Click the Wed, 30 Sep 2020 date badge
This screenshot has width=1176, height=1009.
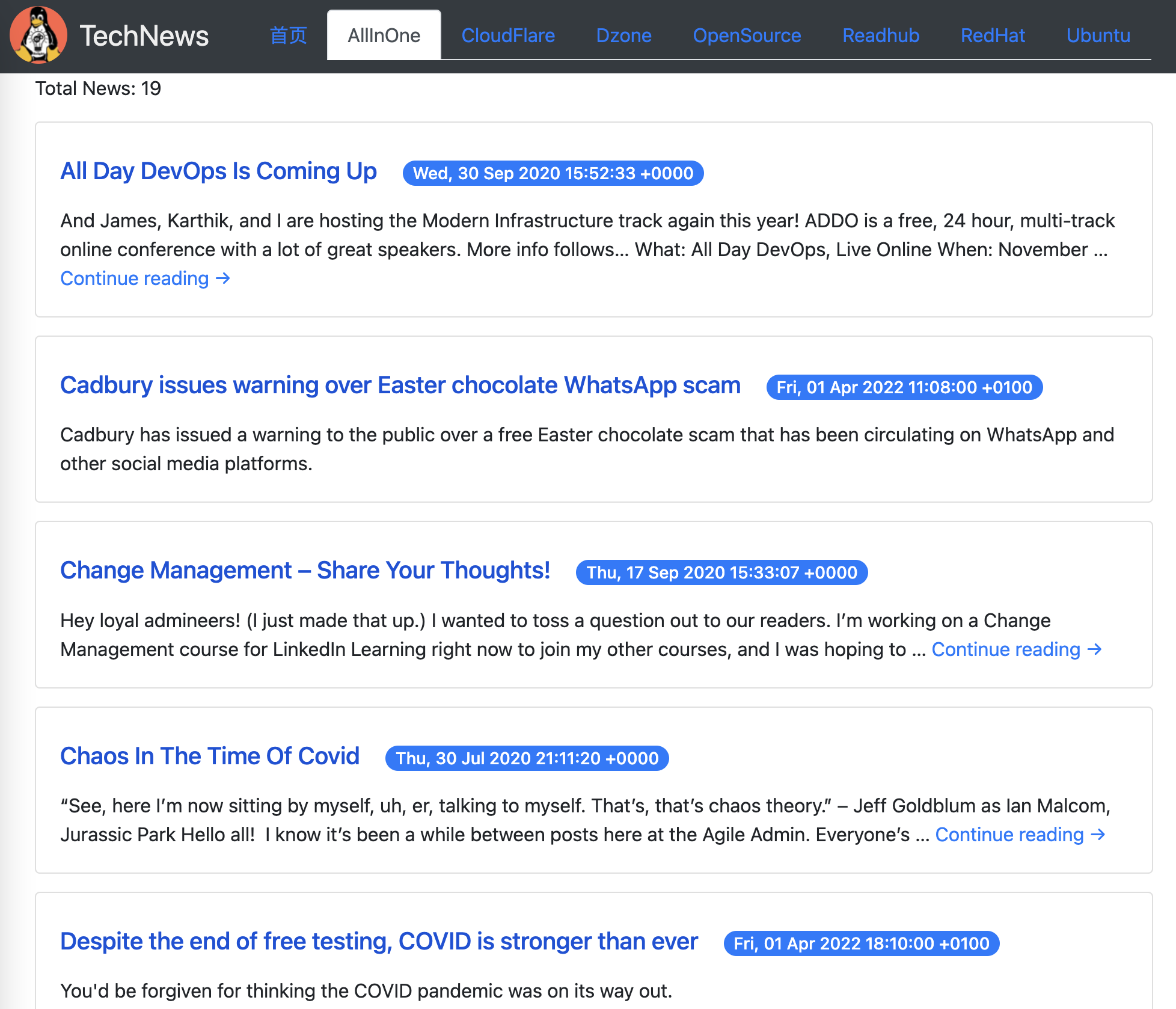(x=553, y=173)
